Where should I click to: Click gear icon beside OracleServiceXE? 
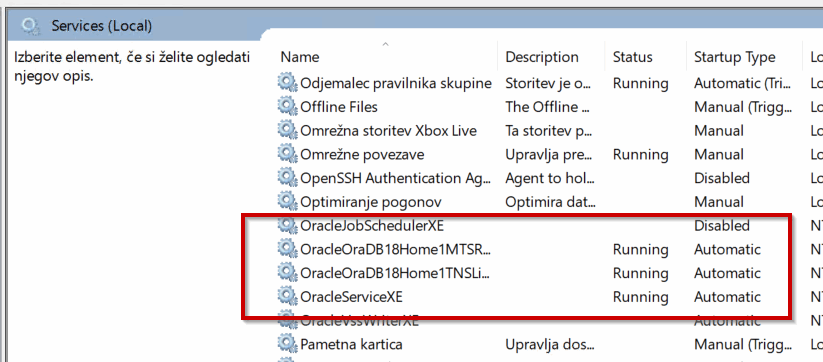[287, 297]
